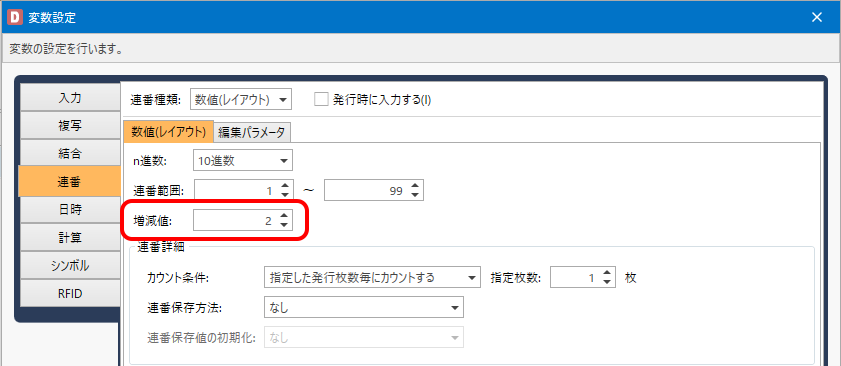Screen dimensions: 841x366
Task: Decrease the 増減値 value with down arrow
Action: (x=284, y=225)
